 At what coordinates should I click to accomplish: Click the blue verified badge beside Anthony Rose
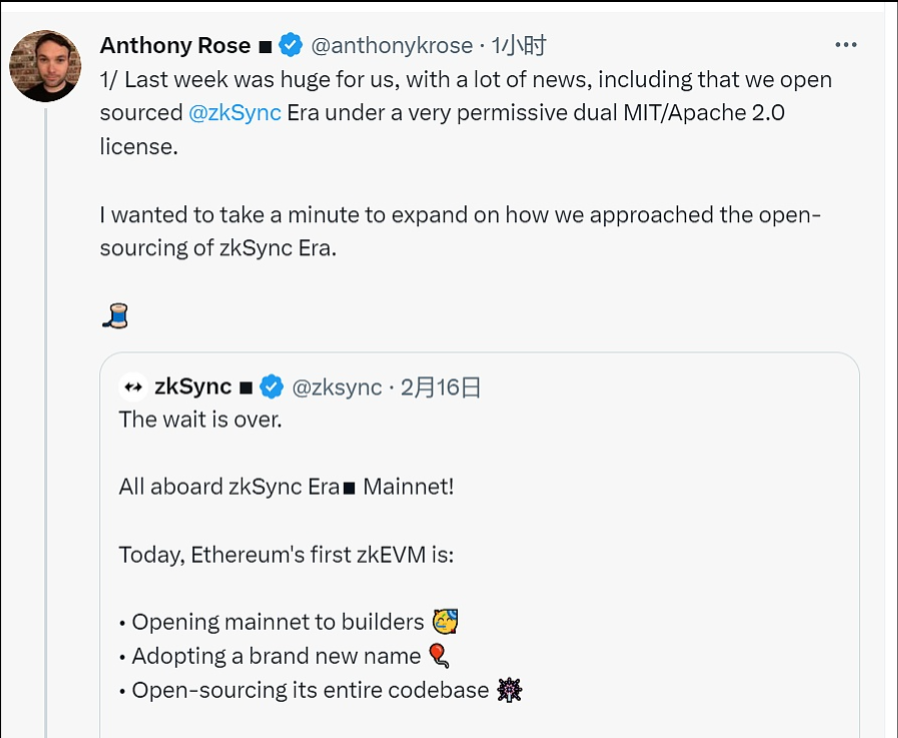pos(290,45)
